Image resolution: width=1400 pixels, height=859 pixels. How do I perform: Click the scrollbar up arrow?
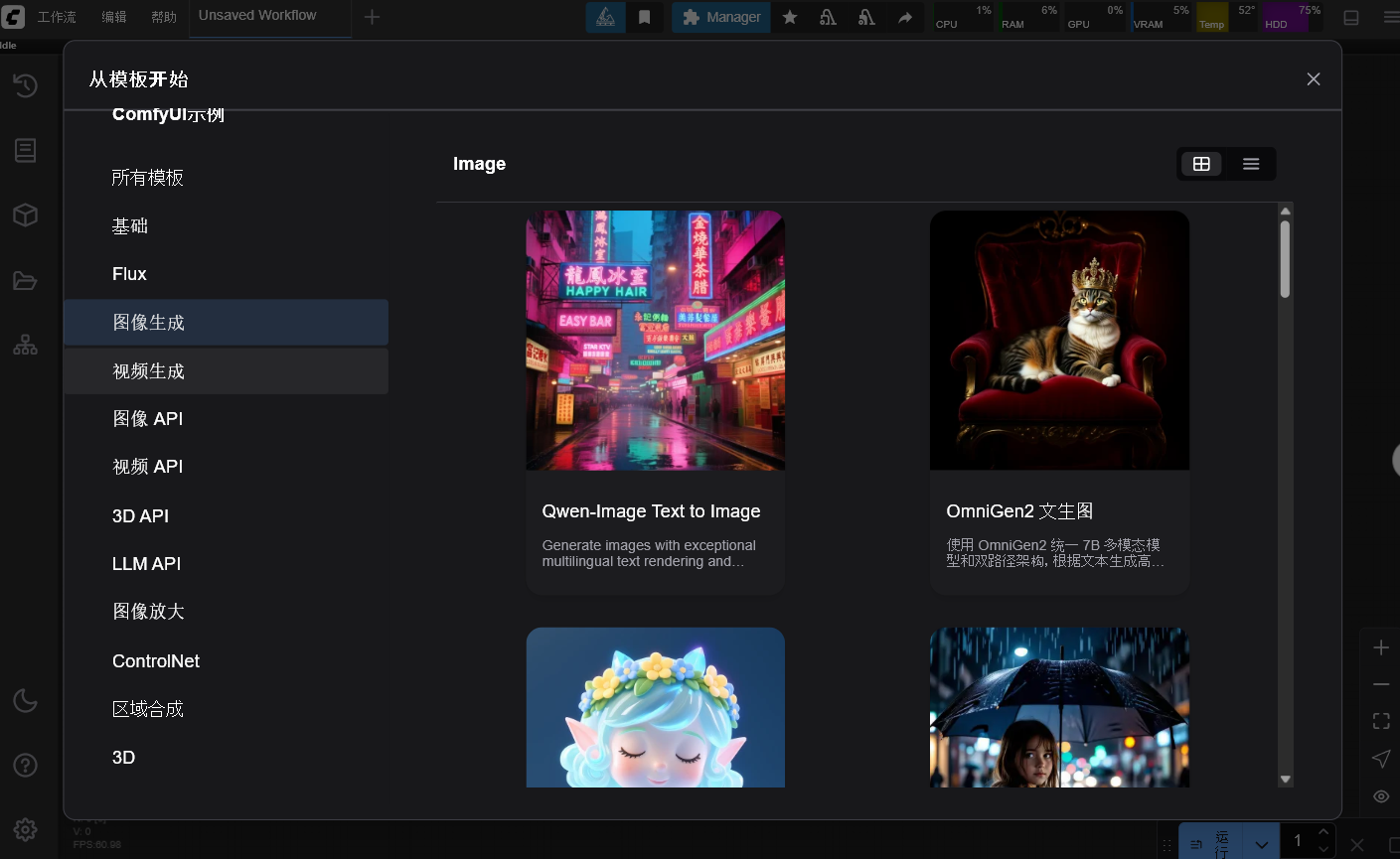(1285, 211)
